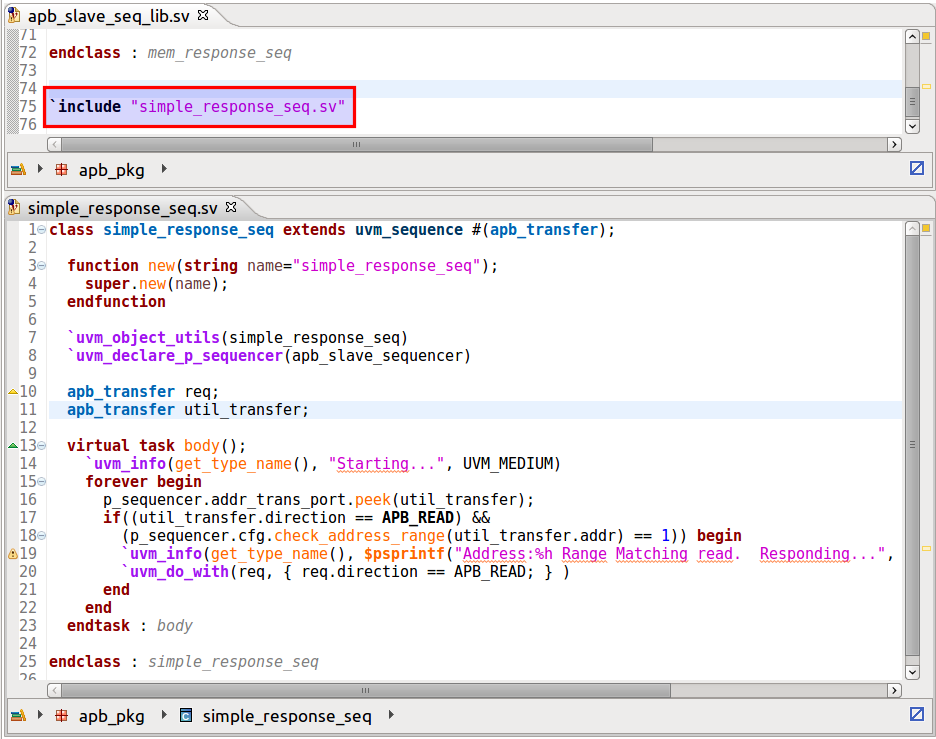
Task: Collapse the forever begin block at line 15
Action: 41,482
